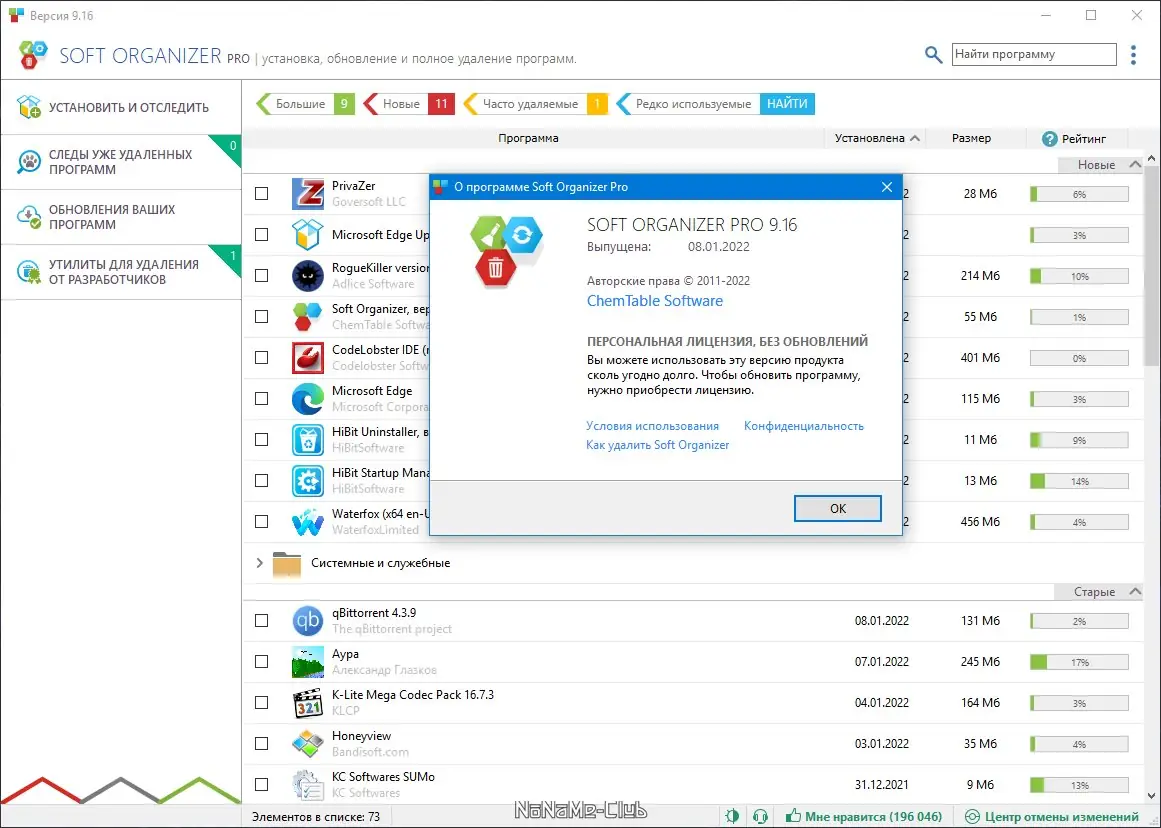Viewport: 1161px width, 828px height.
Task: Click the qBittorrent program icon
Action: point(307,621)
